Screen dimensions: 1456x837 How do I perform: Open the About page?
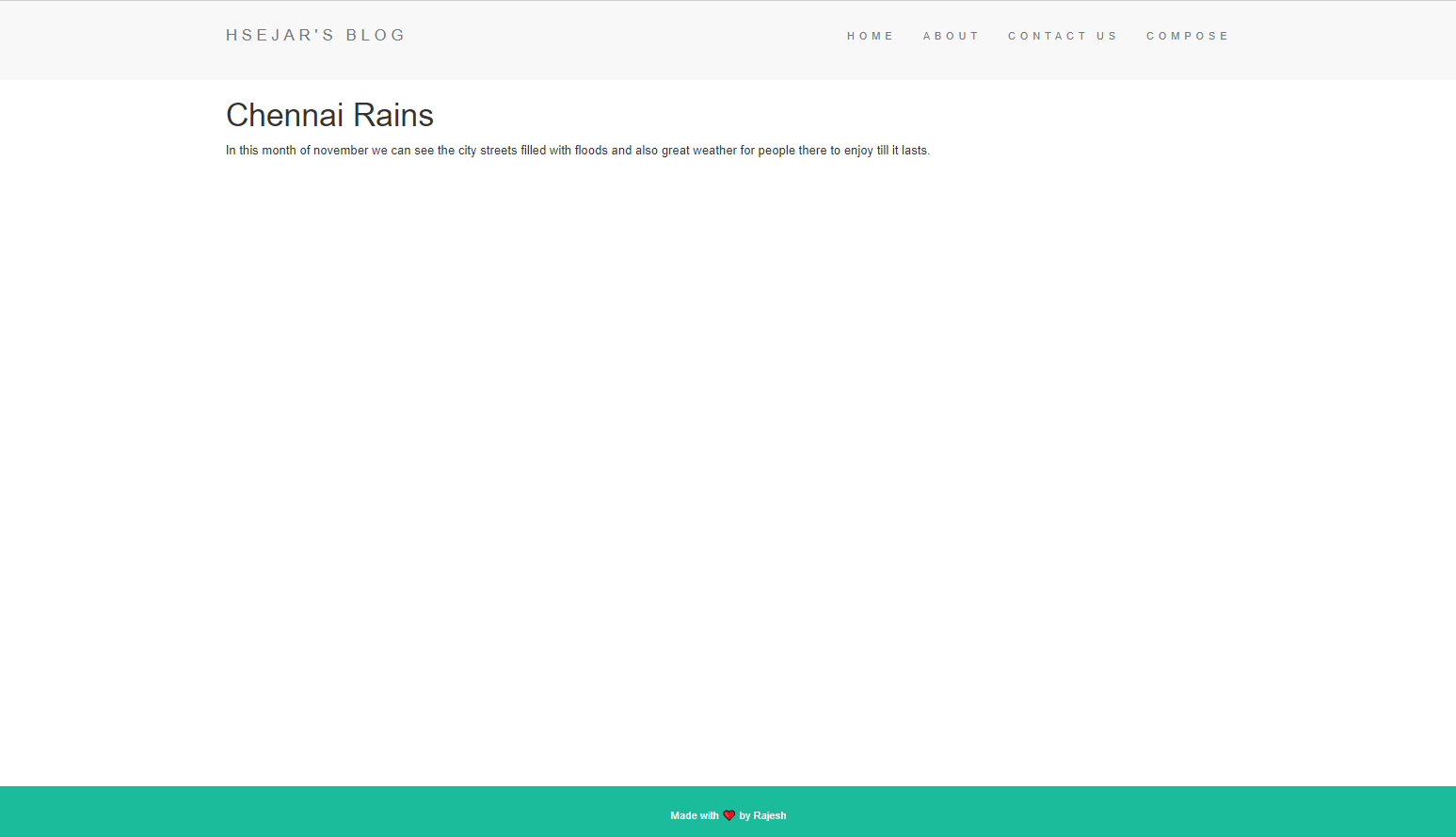[951, 36]
